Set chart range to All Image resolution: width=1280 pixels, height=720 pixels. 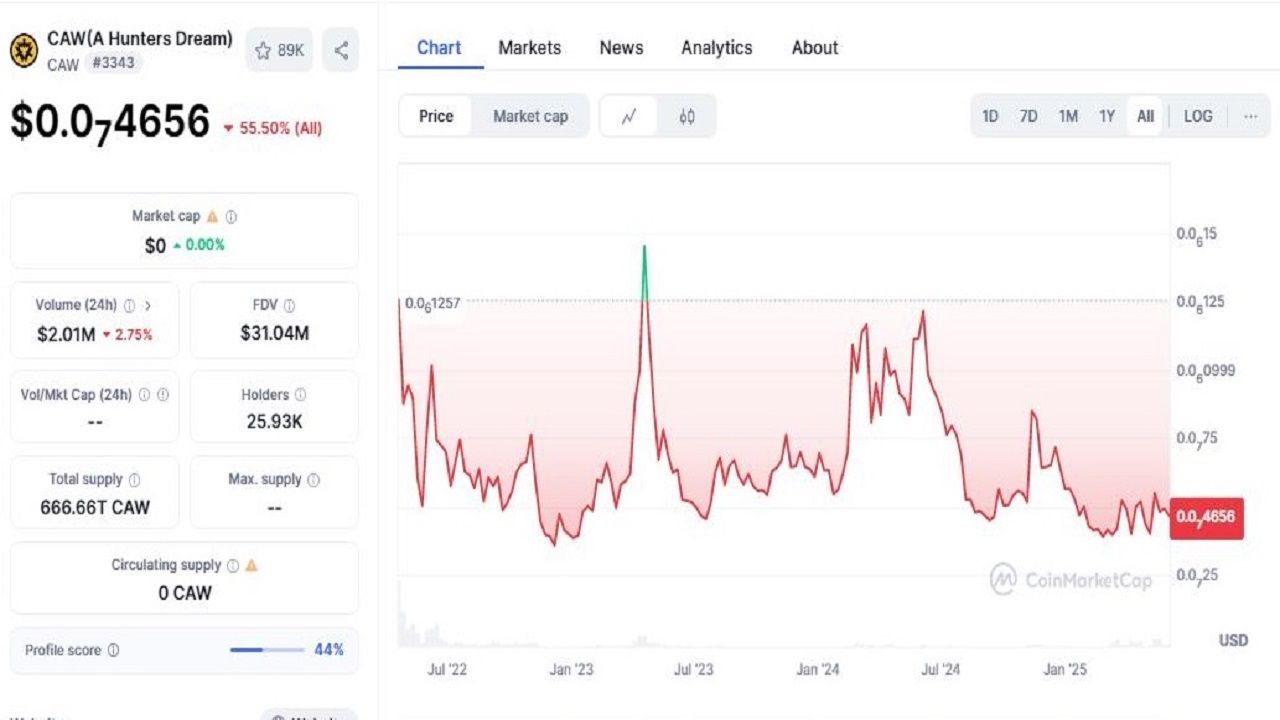[1145, 116]
